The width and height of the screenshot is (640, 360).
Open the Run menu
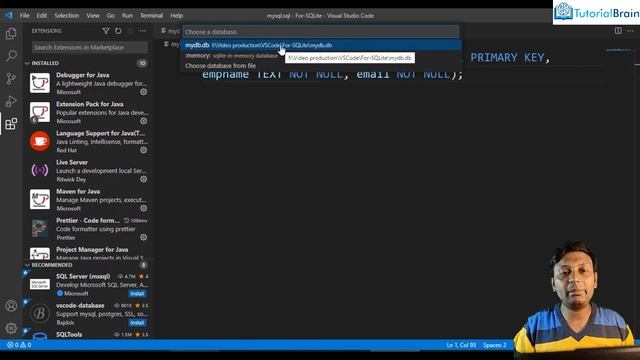127,16
